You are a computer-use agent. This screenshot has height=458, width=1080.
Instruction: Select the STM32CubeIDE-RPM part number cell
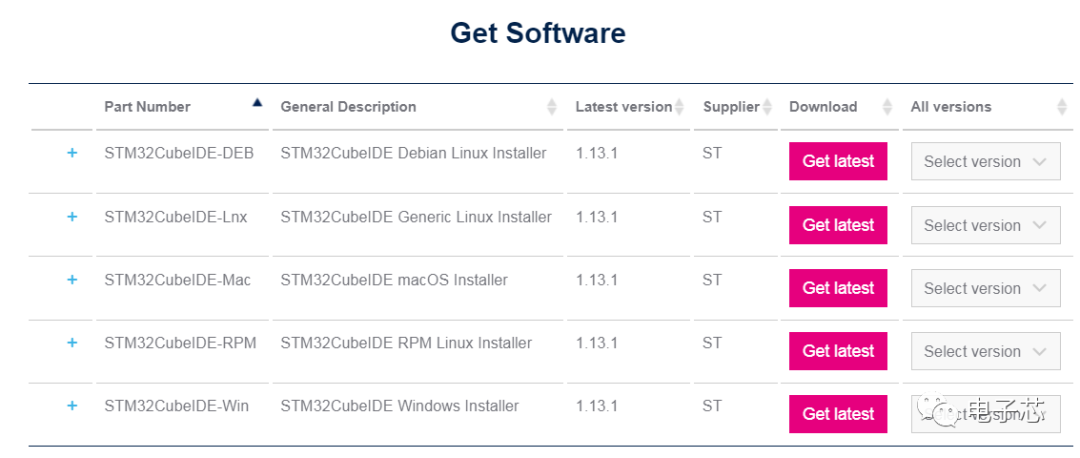pos(180,343)
